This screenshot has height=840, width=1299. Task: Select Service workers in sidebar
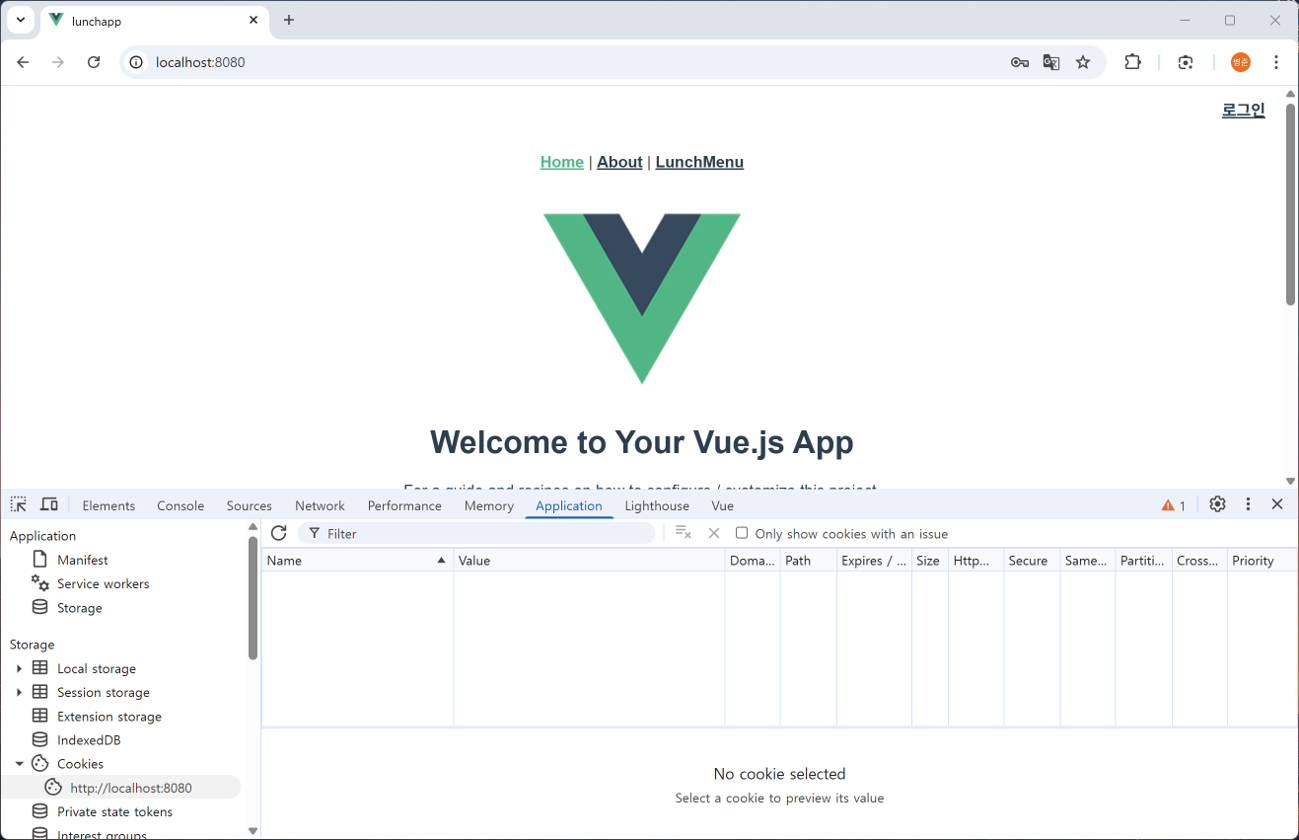(x=103, y=584)
